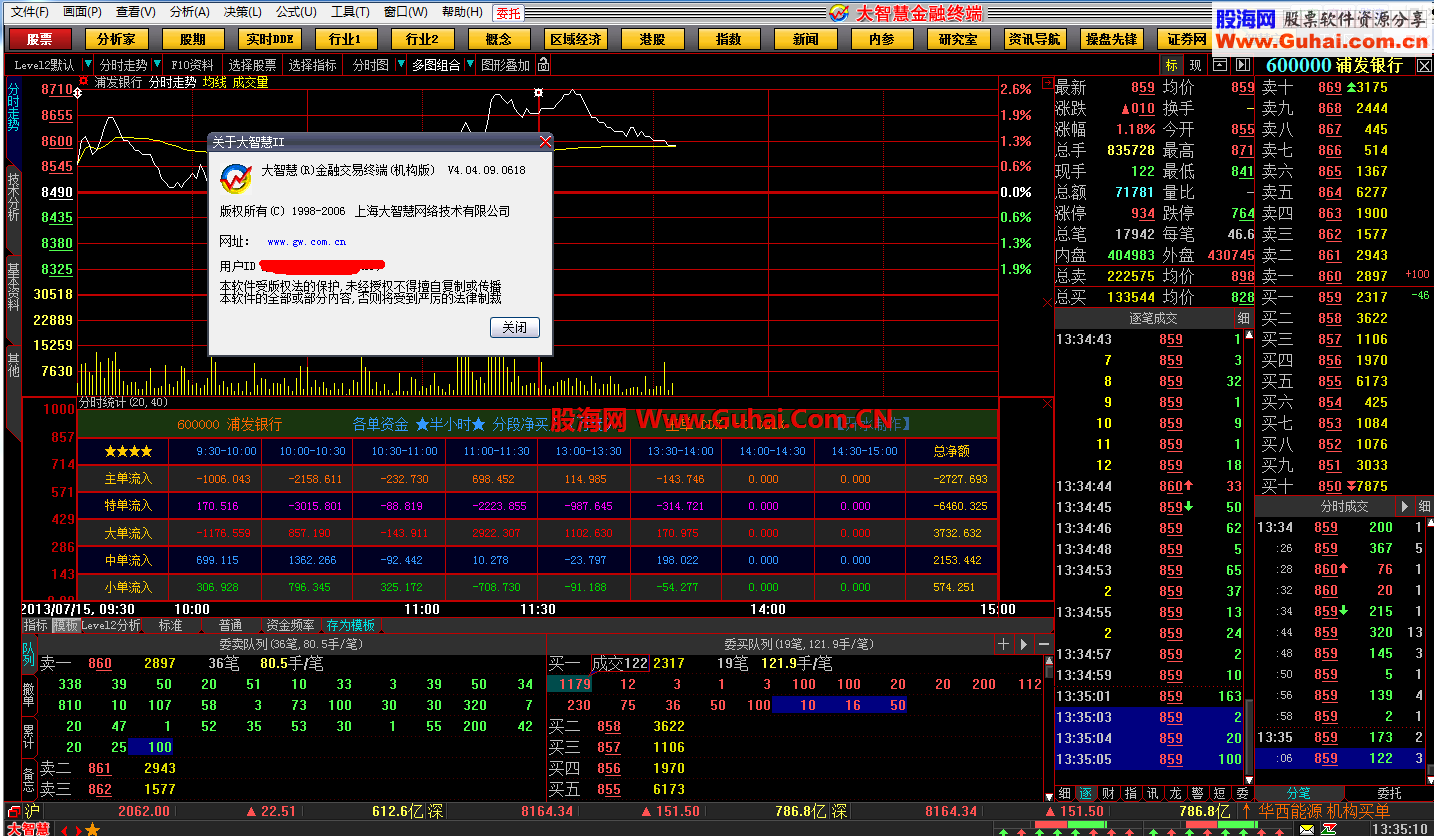Click the 区域经济 button
This screenshot has height=836, width=1434.
point(576,39)
